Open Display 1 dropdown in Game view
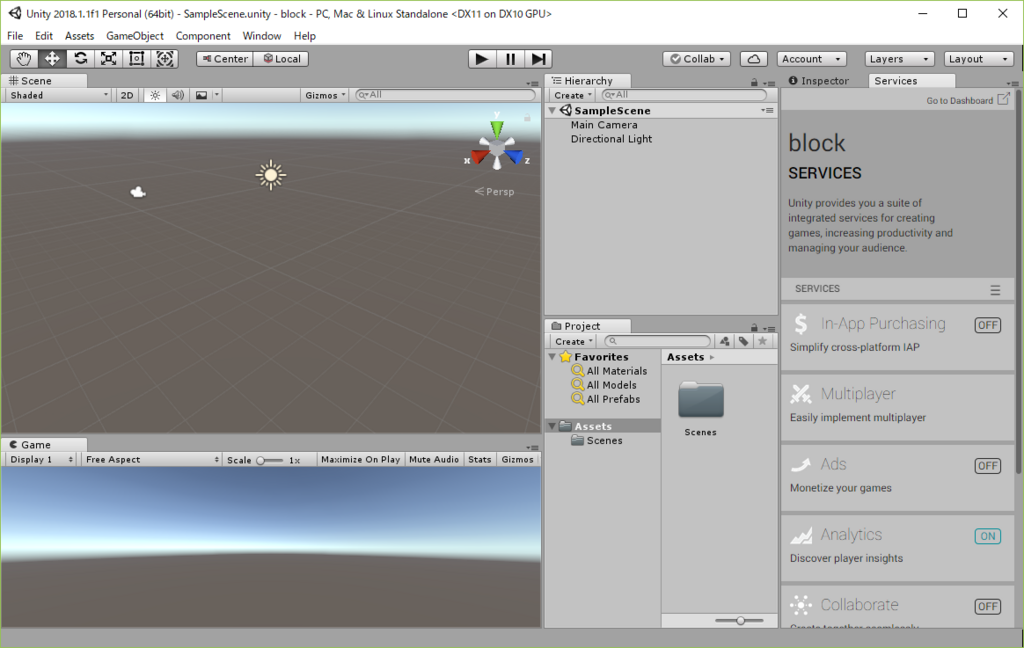The image size is (1024, 648). (x=41, y=460)
